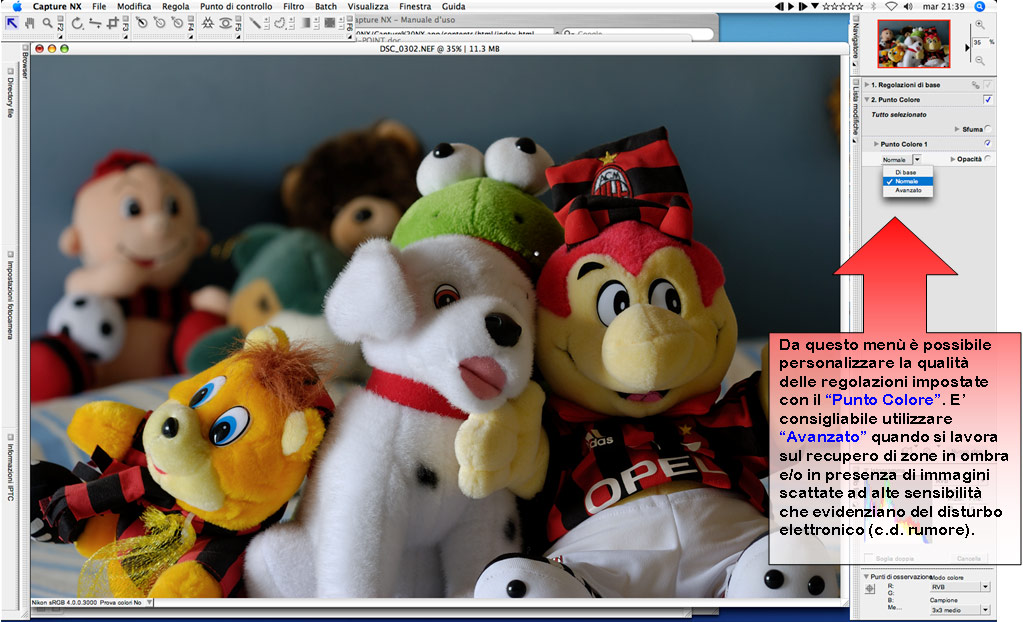Image resolution: width=1023 pixels, height=622 pixels.
Task: Open the 3x3 medio sample dropdown
Action: click(x=985, y=610)
